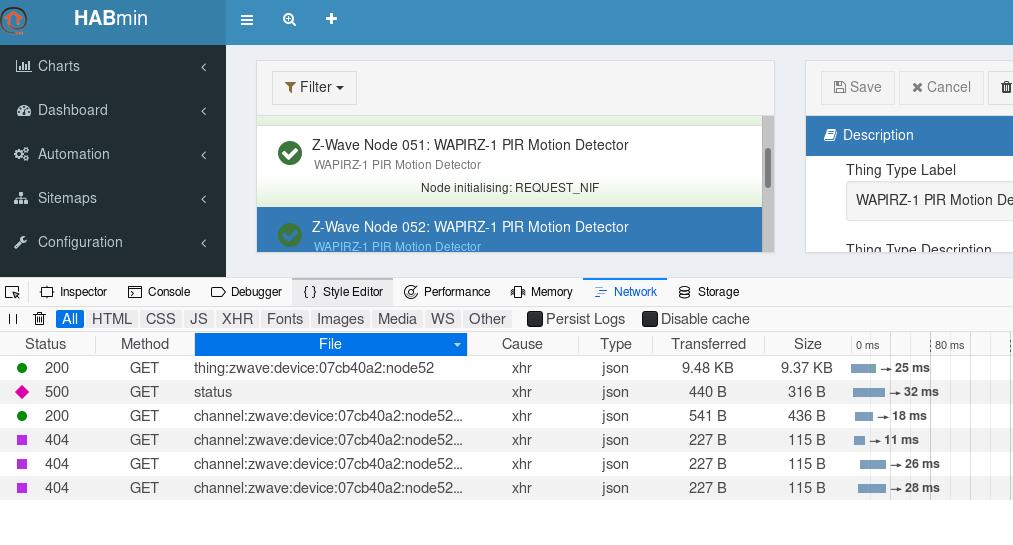This screenshot has height=545, width=1013.
Task: Toggle the CSS network filter
Action: (x=160, y=319)
